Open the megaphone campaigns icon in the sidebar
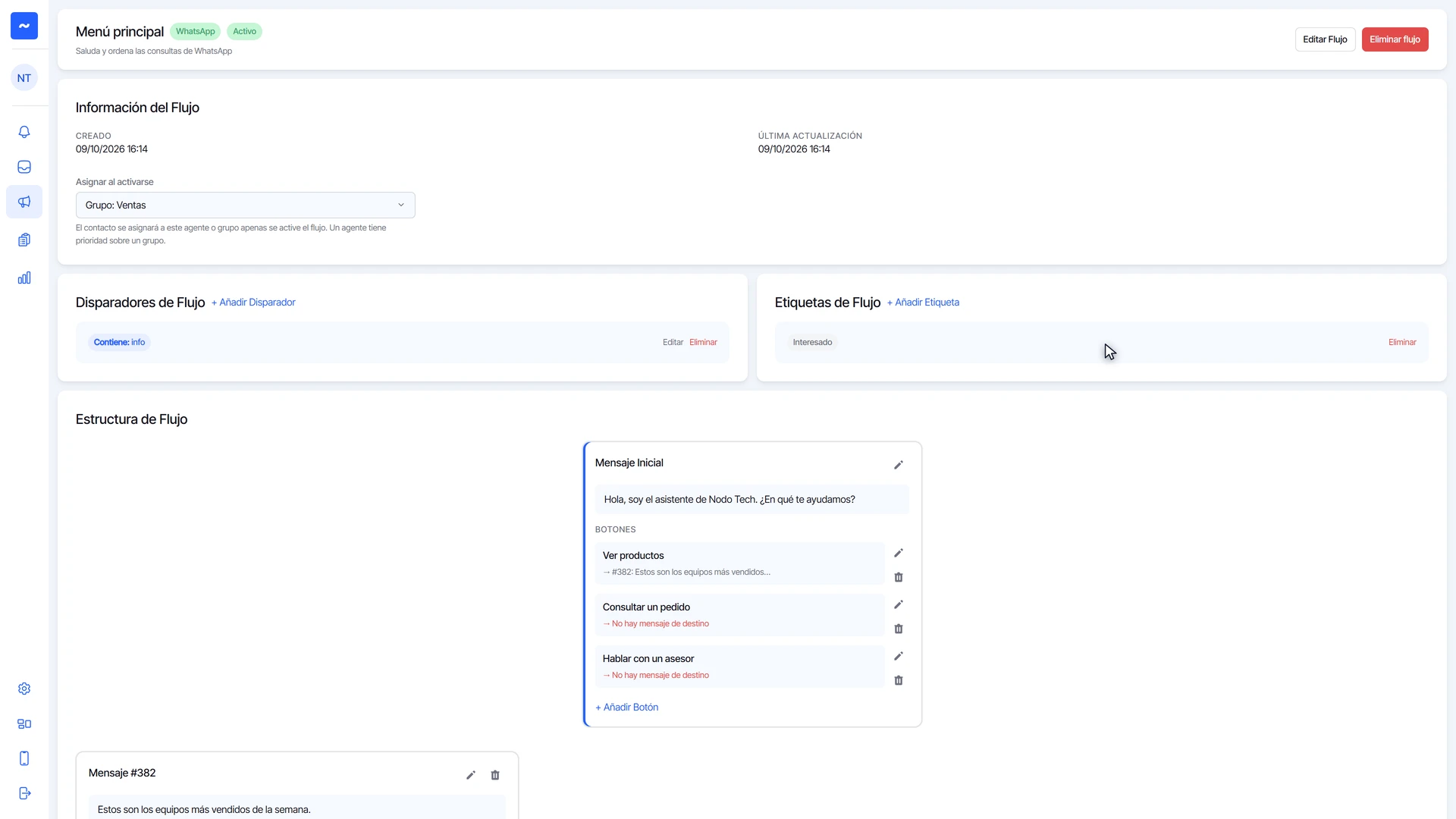The height and width of the screenshot is (819, 1456). tap(24, 202)
